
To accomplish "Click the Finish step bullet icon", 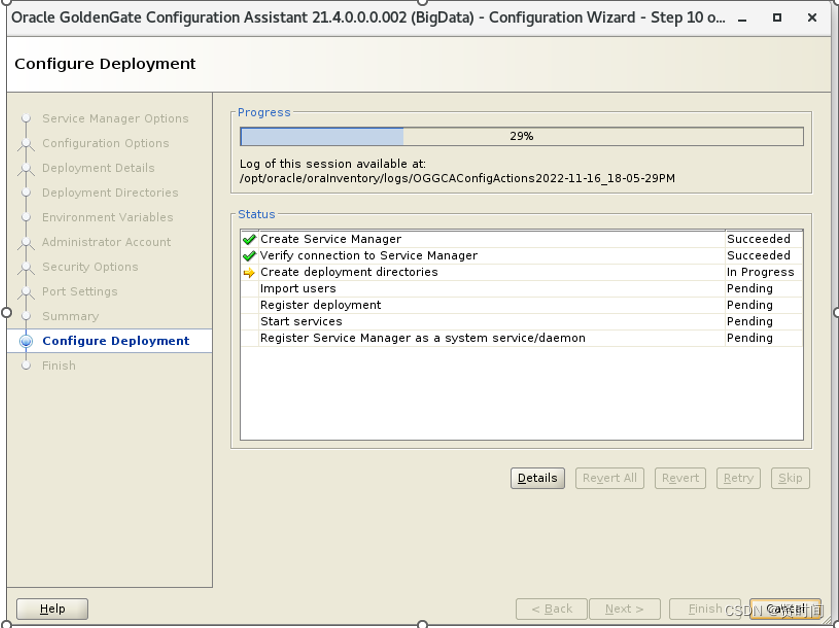I will click(x=26, y=365).
